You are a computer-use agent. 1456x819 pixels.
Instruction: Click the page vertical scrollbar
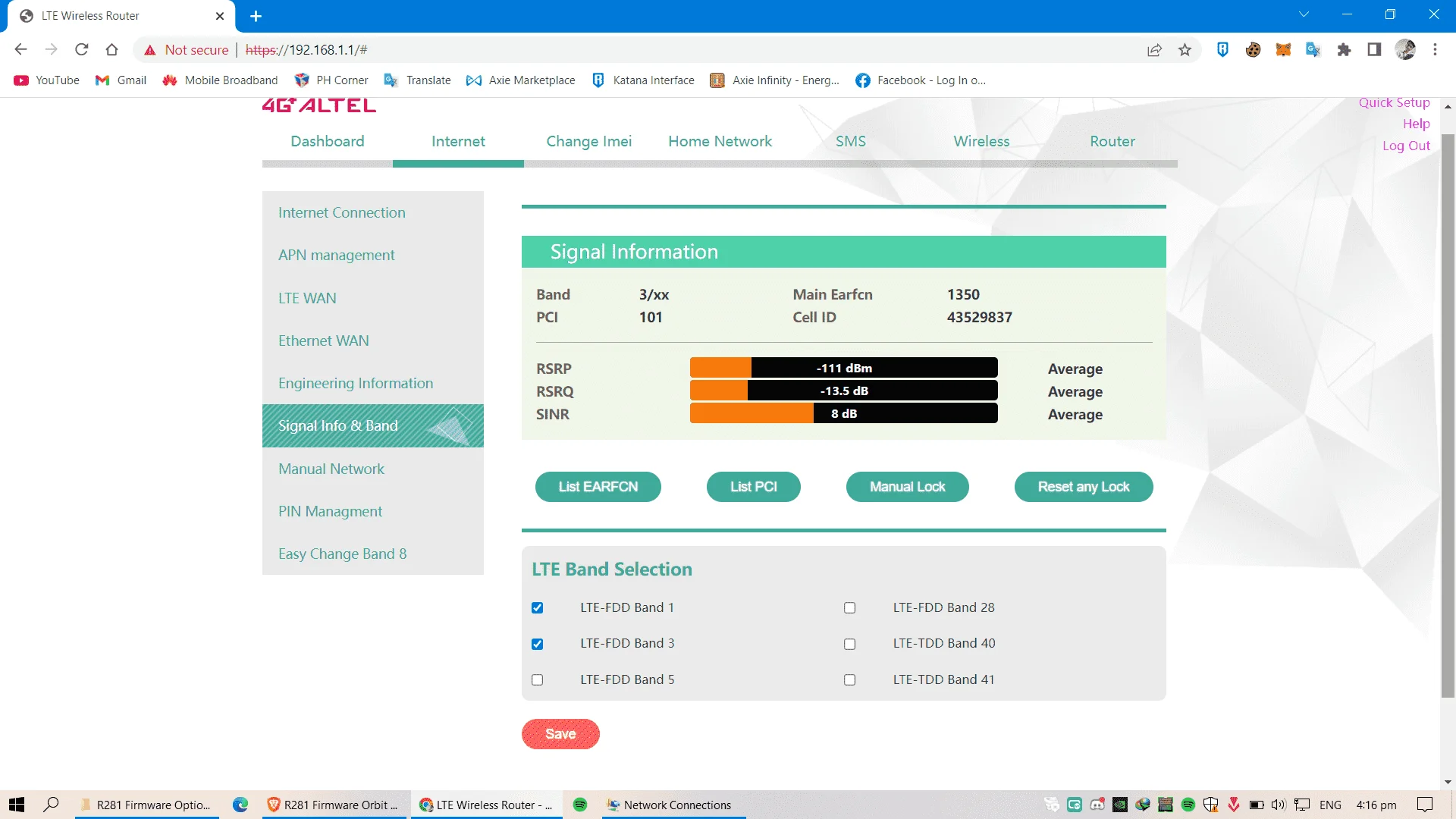coord(1448,416)
